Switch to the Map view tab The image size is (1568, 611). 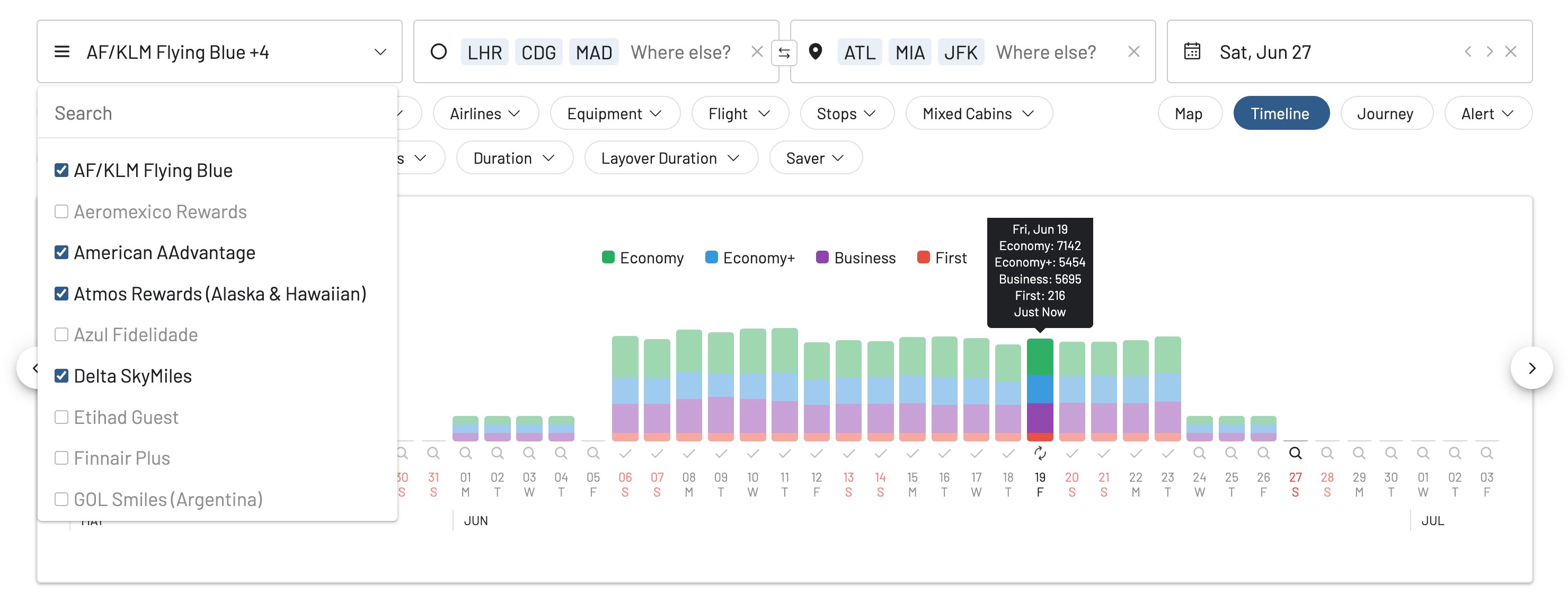[x=1190, y=113]
